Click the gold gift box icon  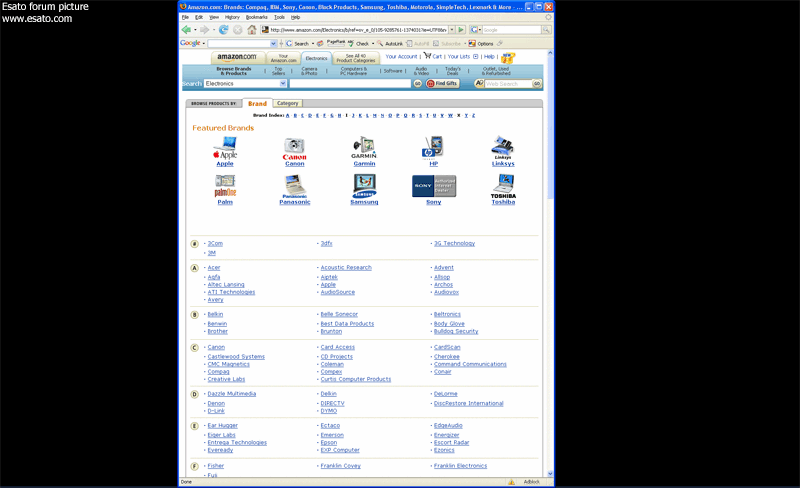[508, 58]
